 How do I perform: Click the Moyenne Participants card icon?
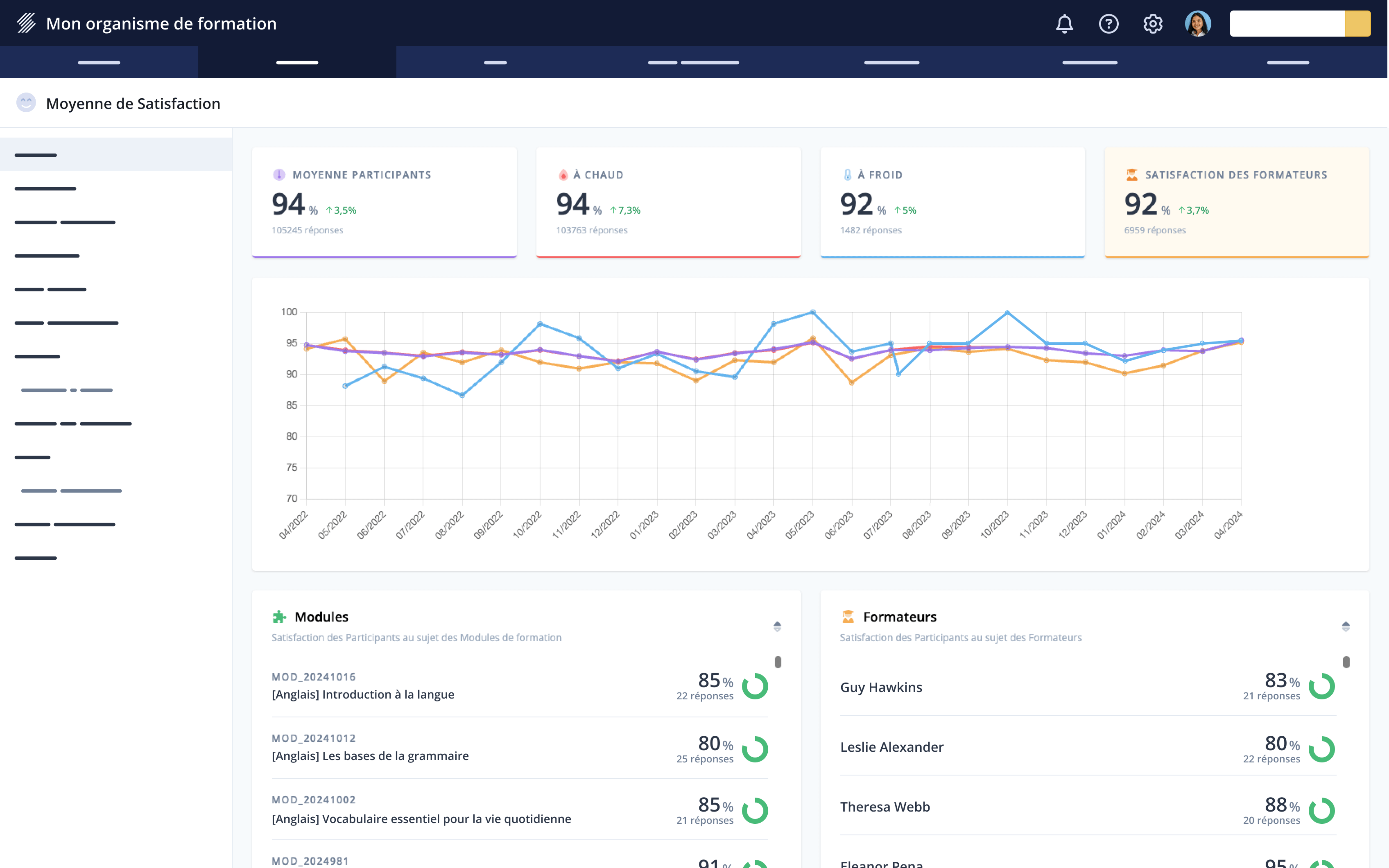click(x=279, y=174)
